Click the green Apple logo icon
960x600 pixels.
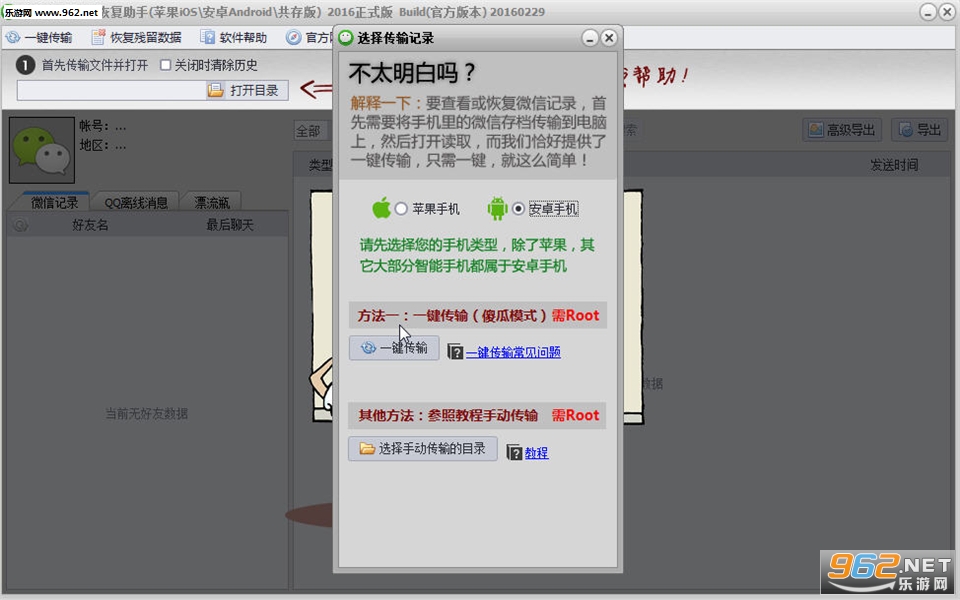[381, 208]
